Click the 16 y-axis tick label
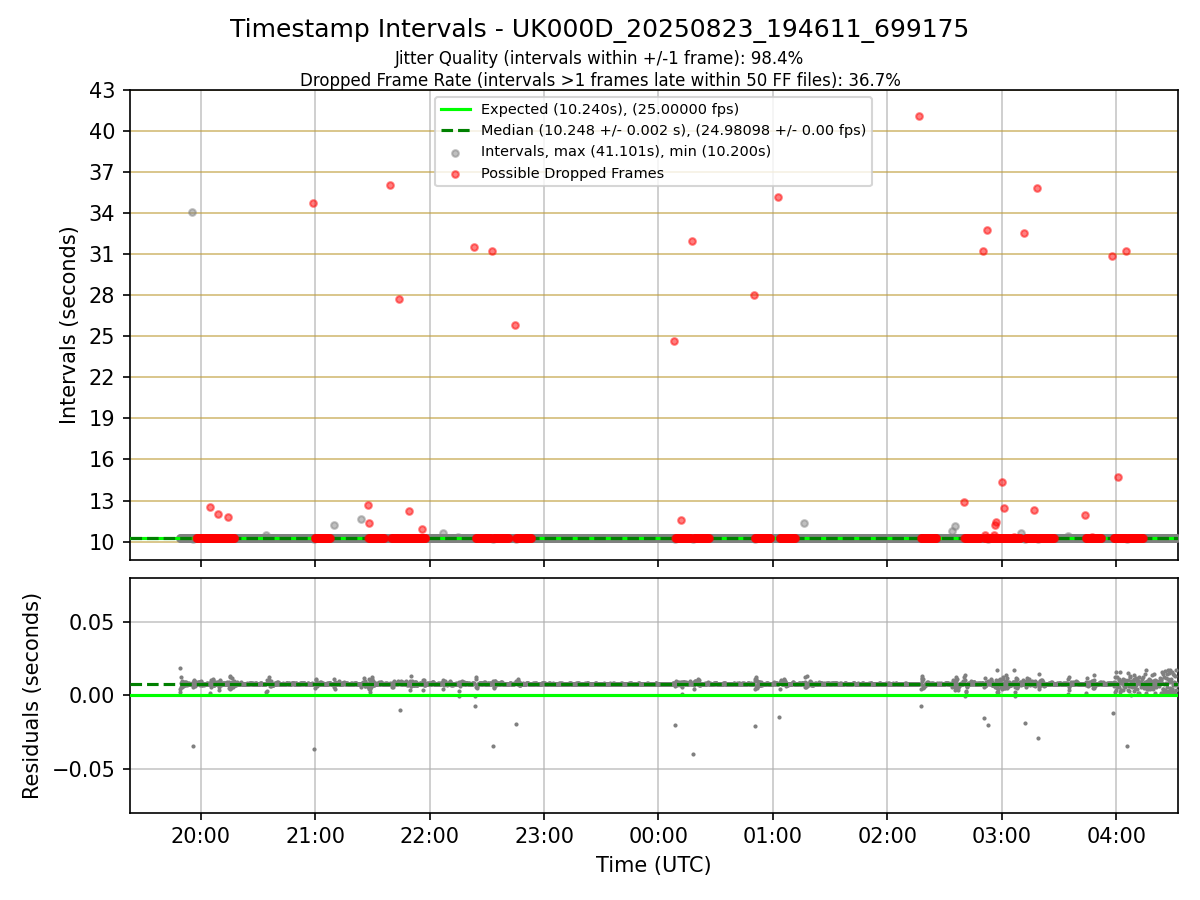1200x900 pixels. coord(105,460)
